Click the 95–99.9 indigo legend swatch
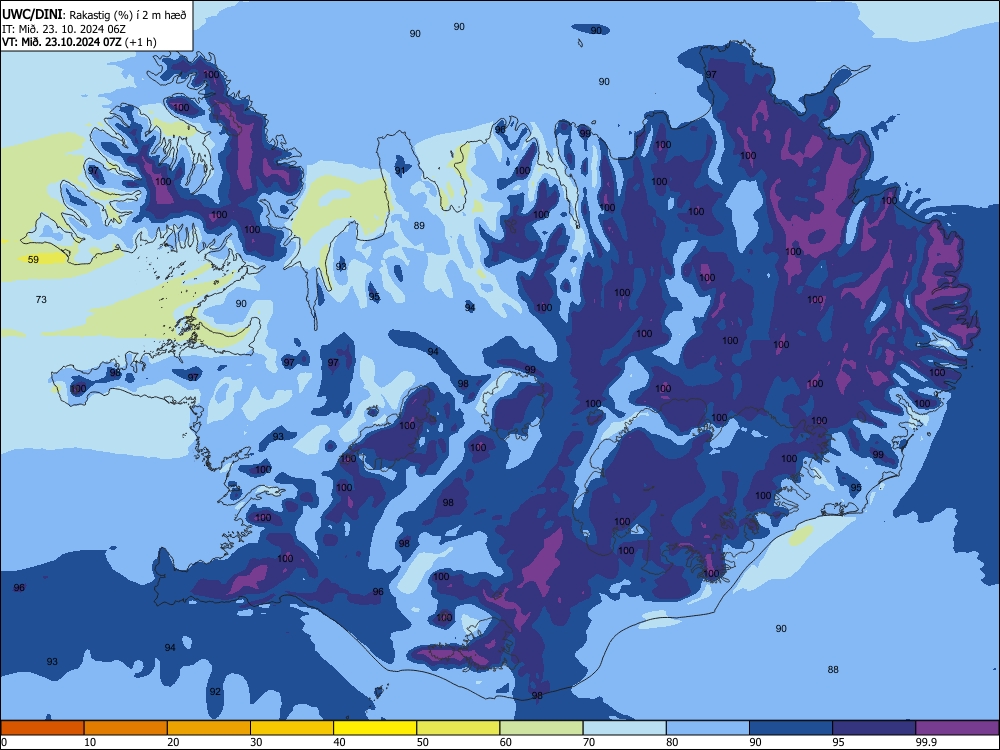Viewport: 1000px width, 750px height. [874, 728]
